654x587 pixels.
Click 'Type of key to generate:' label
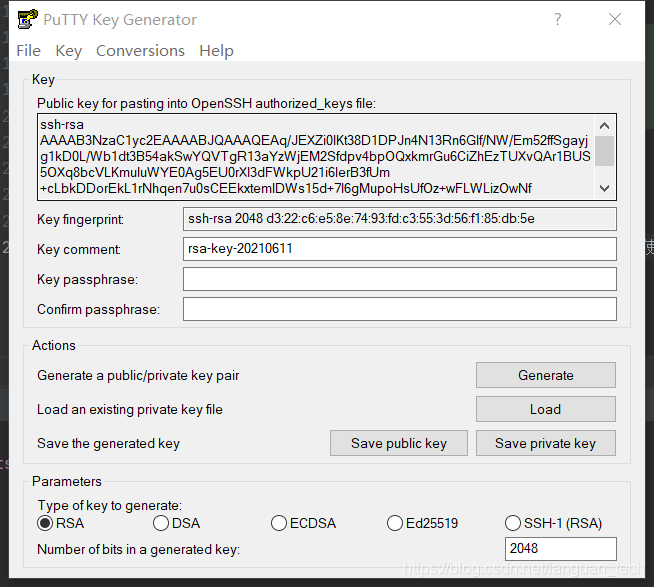click(110, 506)
